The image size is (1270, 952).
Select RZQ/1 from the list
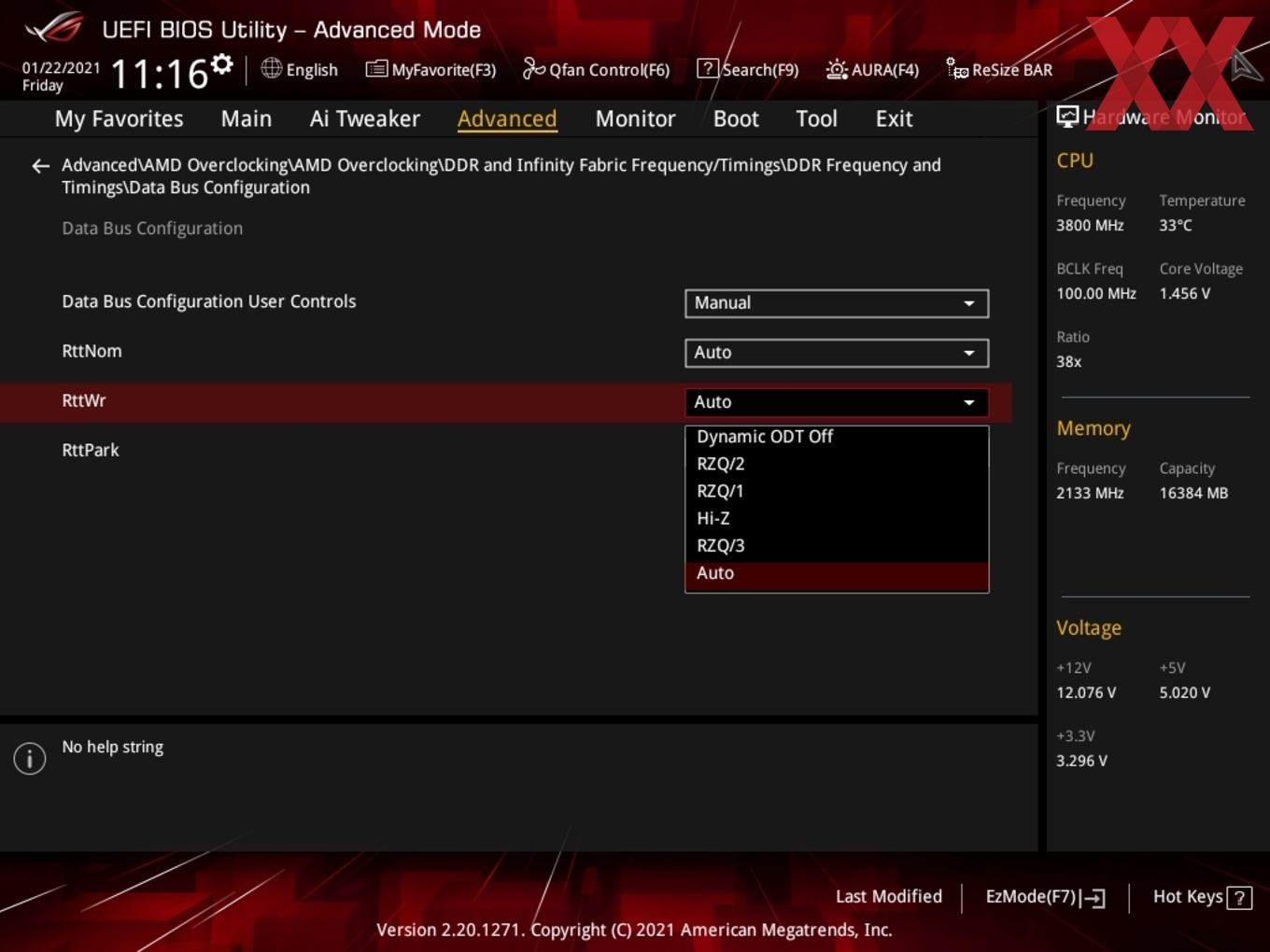point(837,491)
